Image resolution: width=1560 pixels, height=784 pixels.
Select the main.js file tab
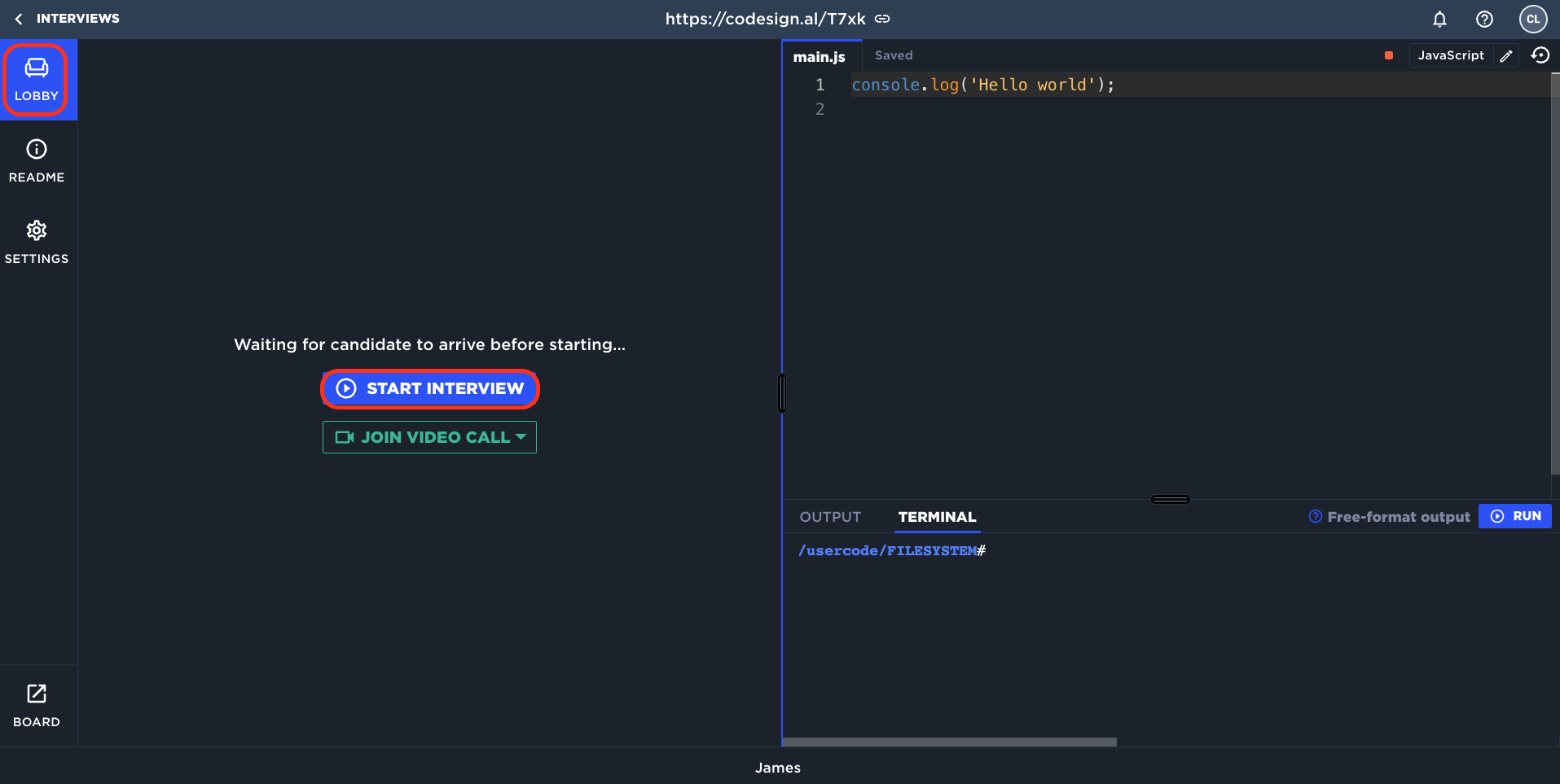coord(820,56)
